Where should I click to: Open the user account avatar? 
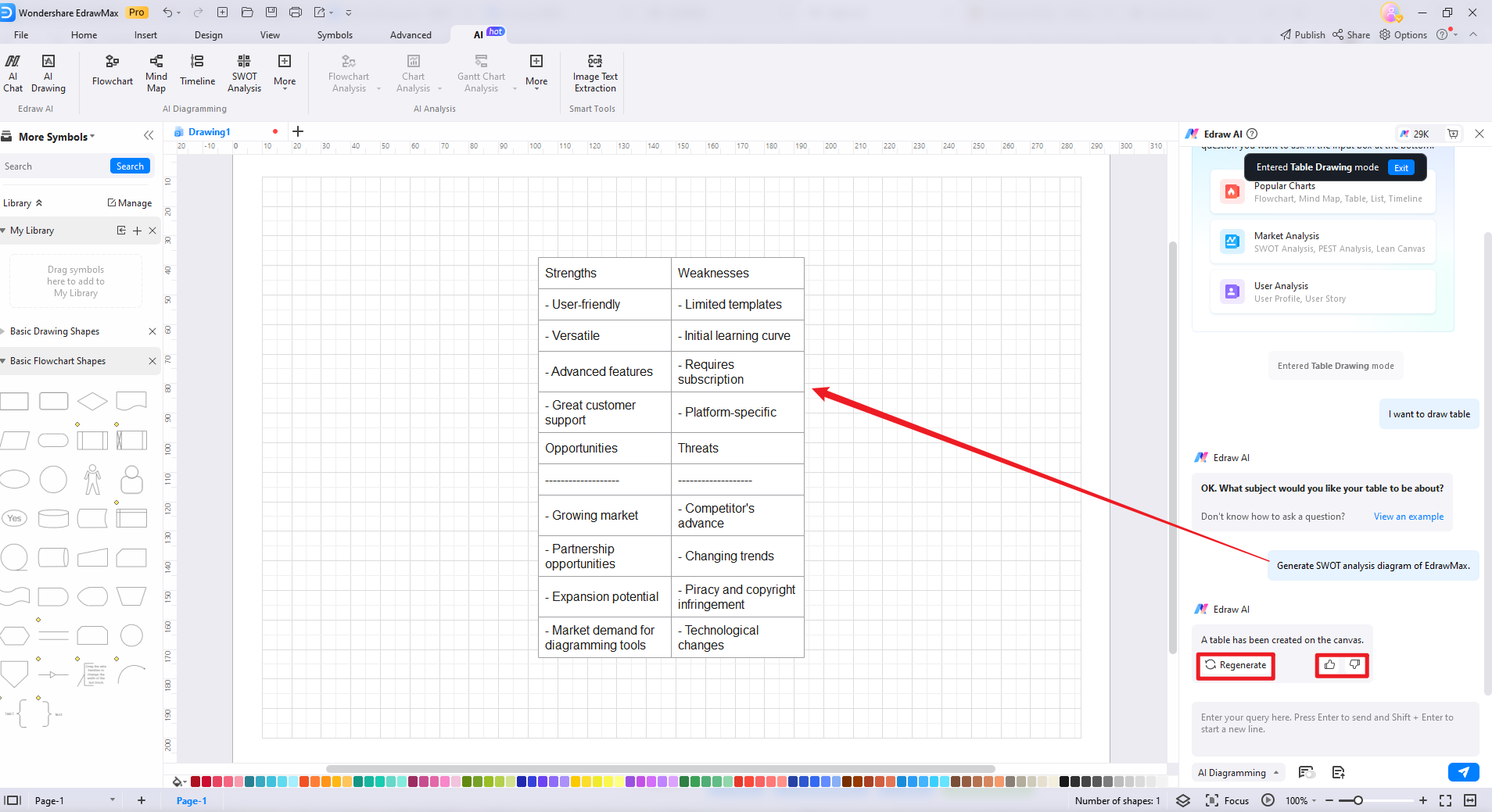(1391, 13)
